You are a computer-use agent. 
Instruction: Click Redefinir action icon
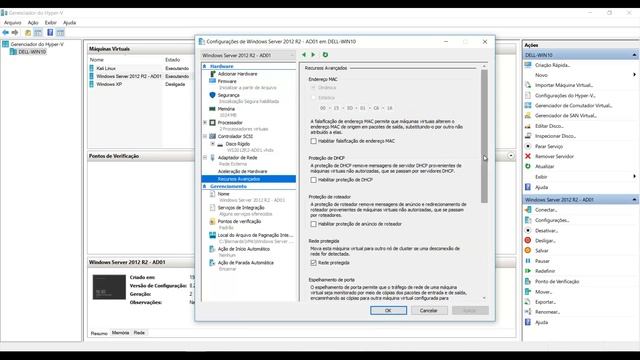[528, 271]
